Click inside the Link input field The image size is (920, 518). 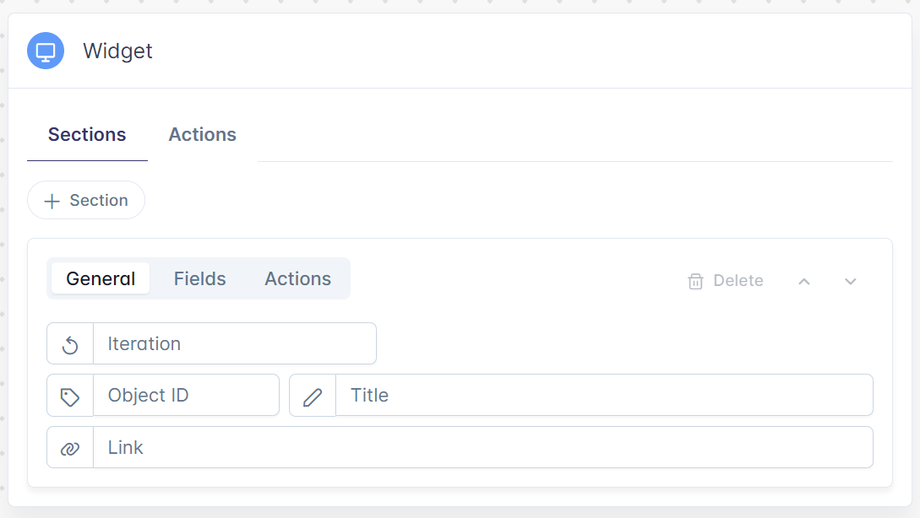(482, 448)
